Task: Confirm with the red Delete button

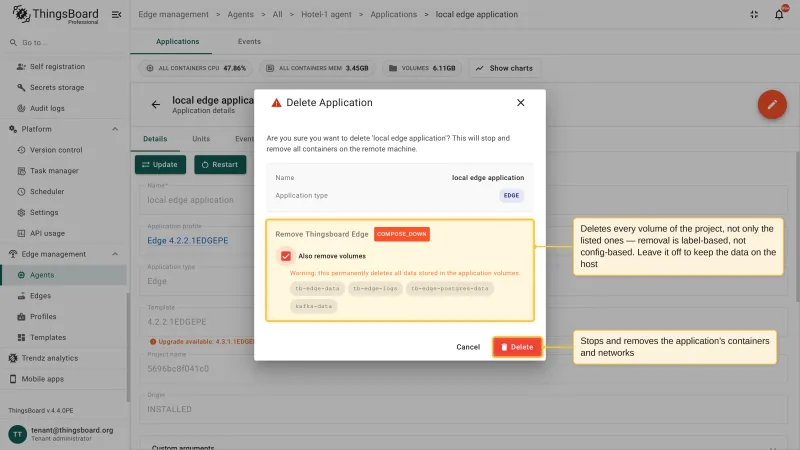Action: point(517,347)
